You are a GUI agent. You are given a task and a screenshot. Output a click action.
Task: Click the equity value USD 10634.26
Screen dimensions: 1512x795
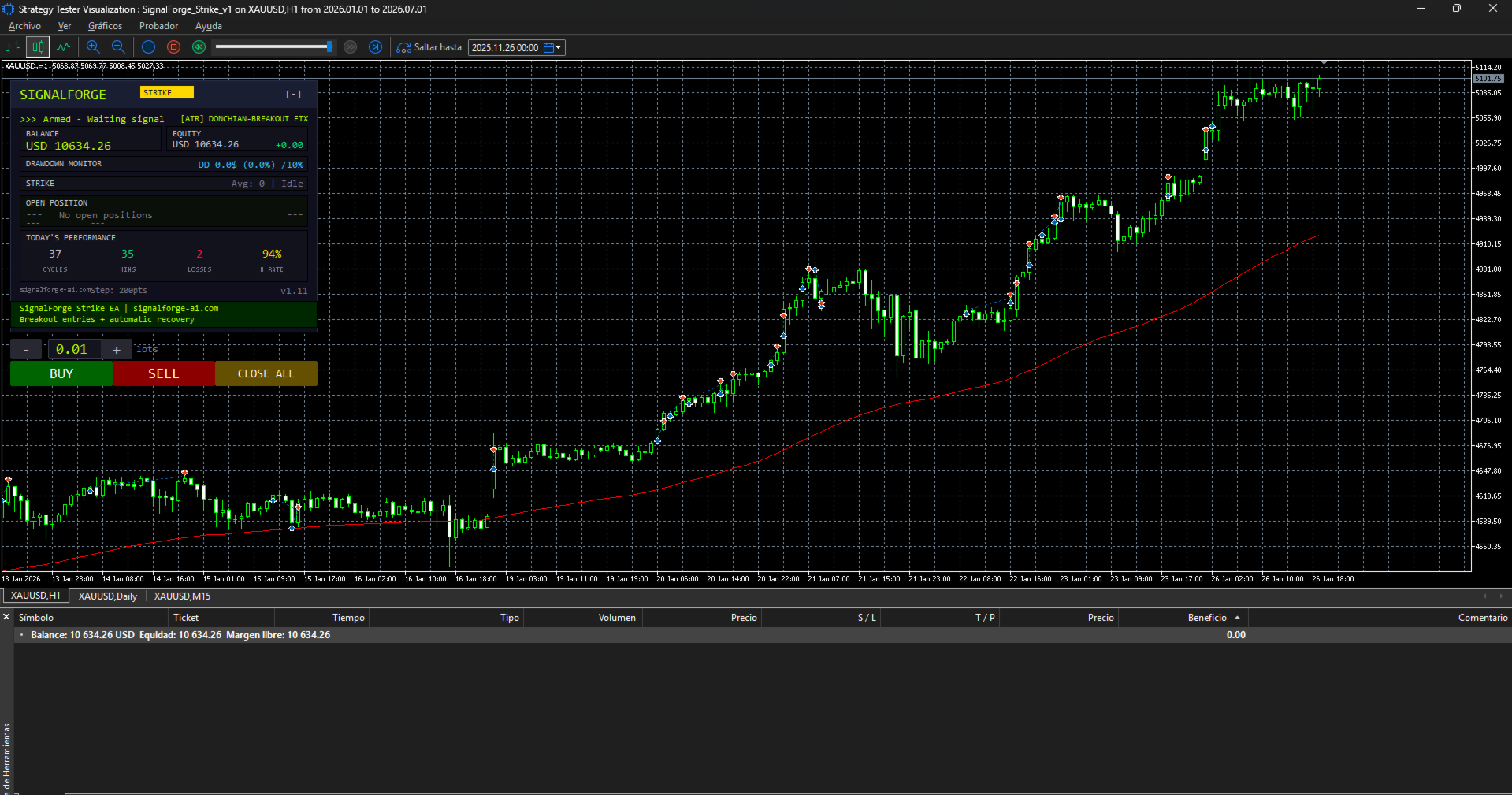(x=206, y=144)
